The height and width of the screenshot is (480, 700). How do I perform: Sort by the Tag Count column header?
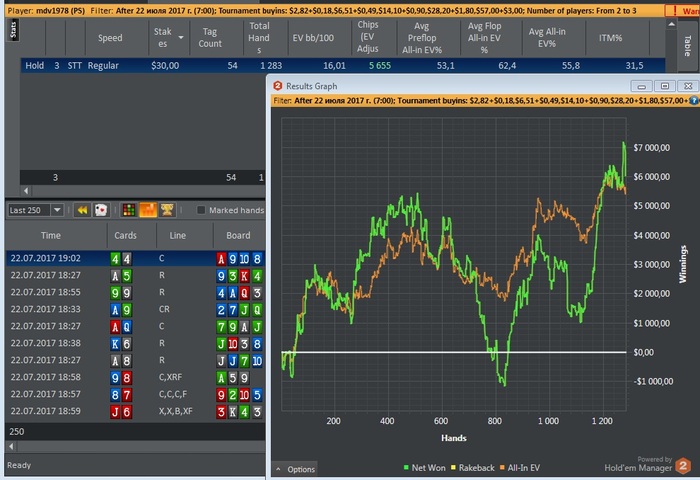[x=210, y=38]
